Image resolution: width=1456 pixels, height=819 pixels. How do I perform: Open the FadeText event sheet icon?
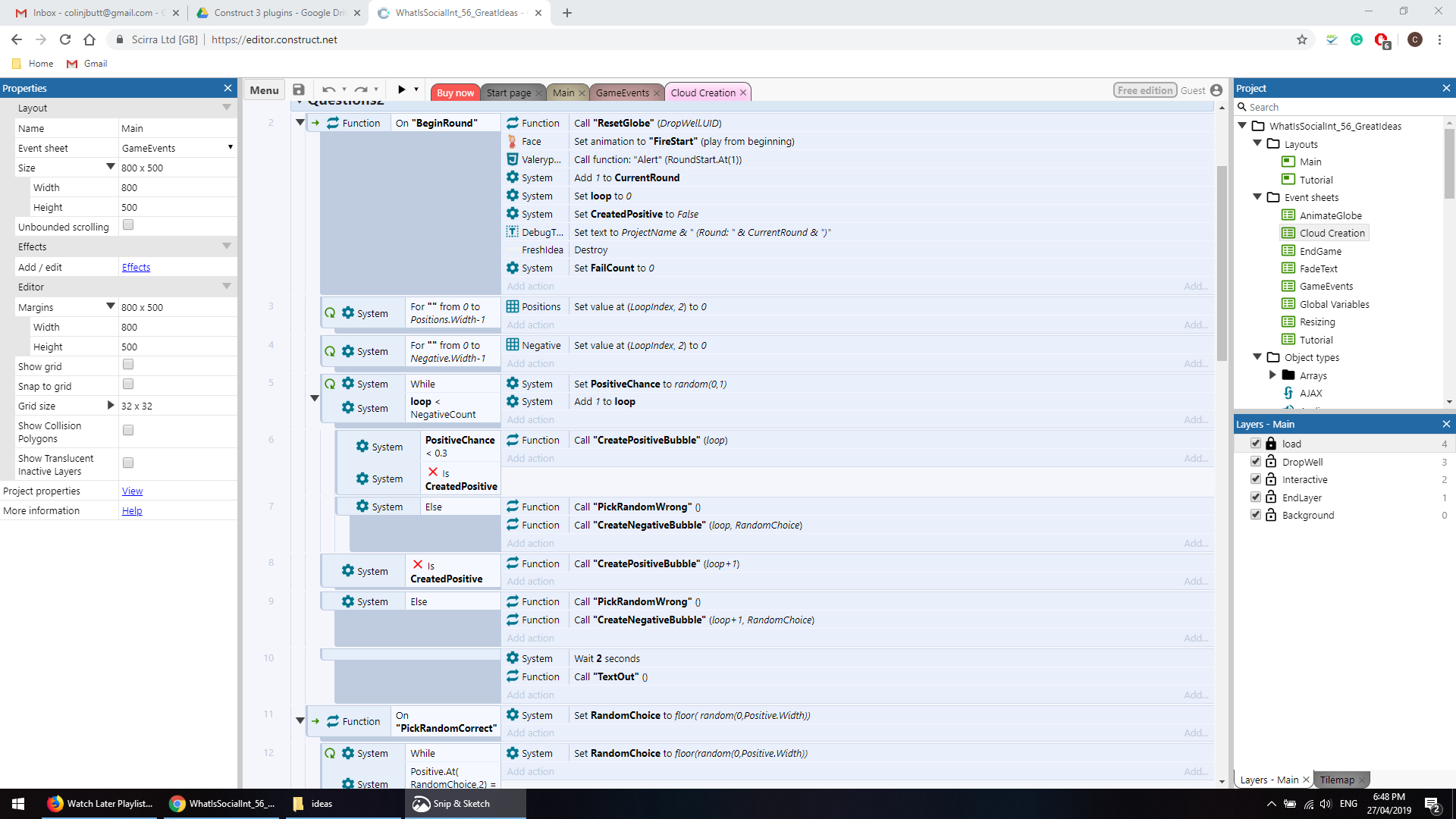[1288, 268]
